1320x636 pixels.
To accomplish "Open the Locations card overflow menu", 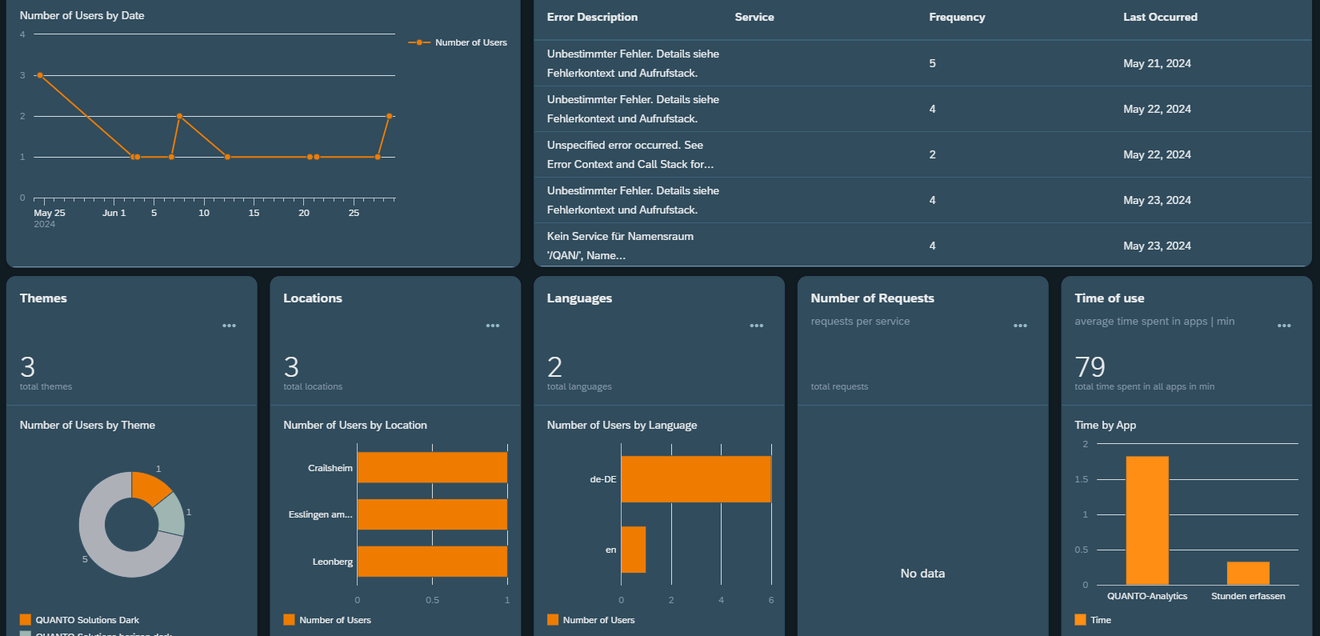I will pyautogui.click(x=493, y=326).
